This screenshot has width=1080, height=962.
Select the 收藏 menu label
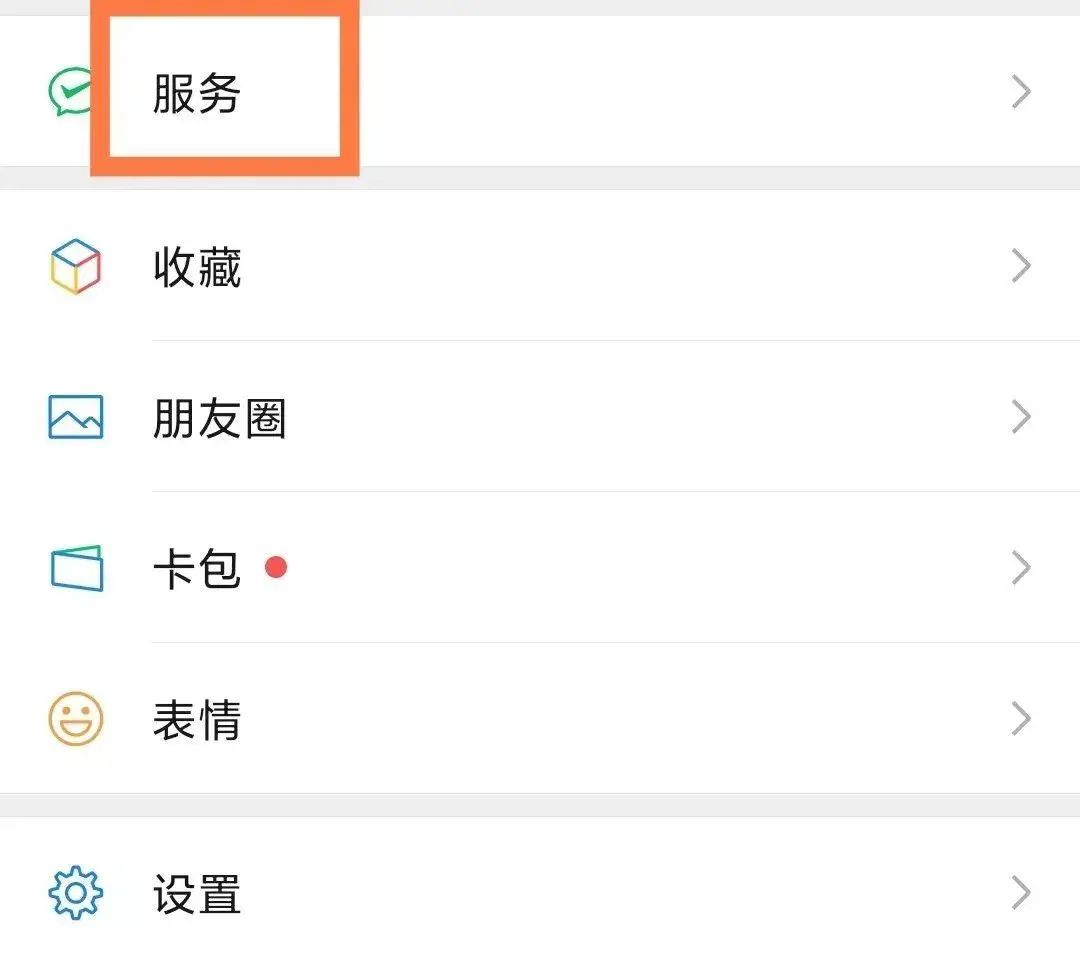click(x=197, y=267)
